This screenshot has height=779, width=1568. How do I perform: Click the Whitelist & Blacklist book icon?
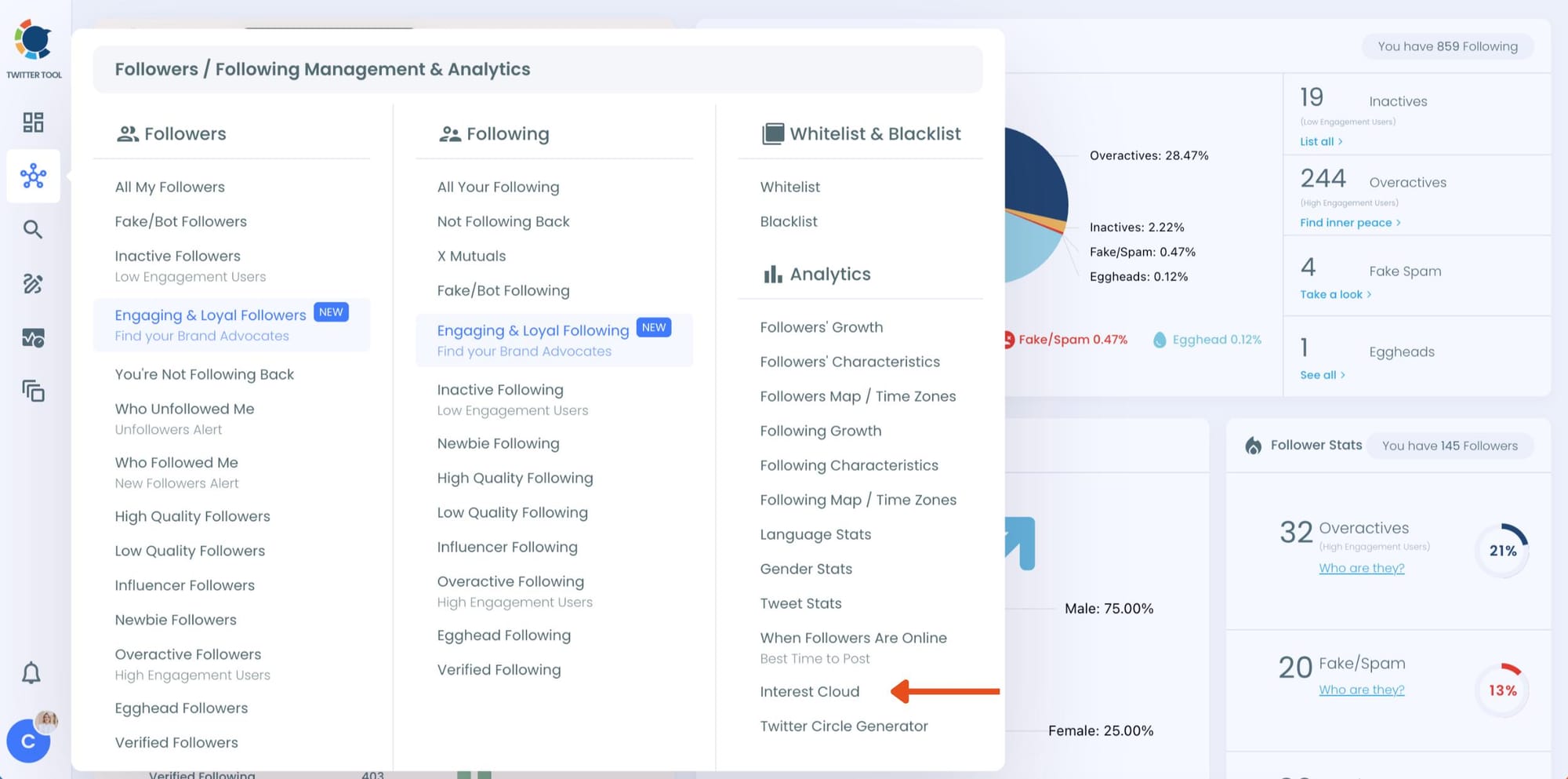(772, 134)
